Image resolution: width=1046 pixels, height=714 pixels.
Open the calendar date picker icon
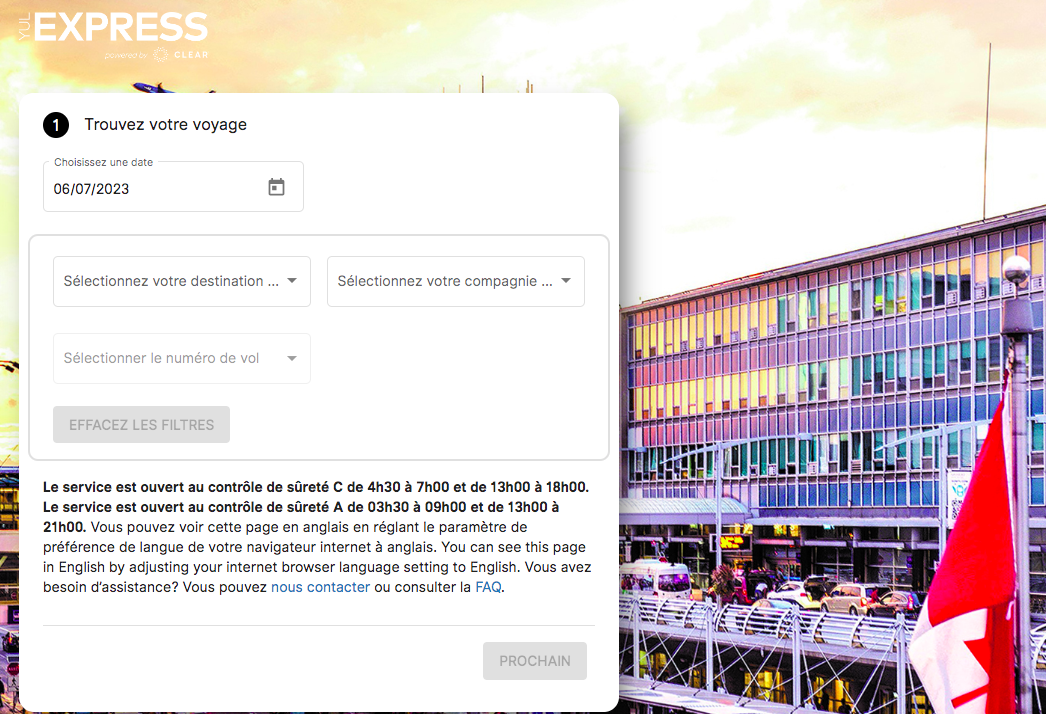point(276,187)
